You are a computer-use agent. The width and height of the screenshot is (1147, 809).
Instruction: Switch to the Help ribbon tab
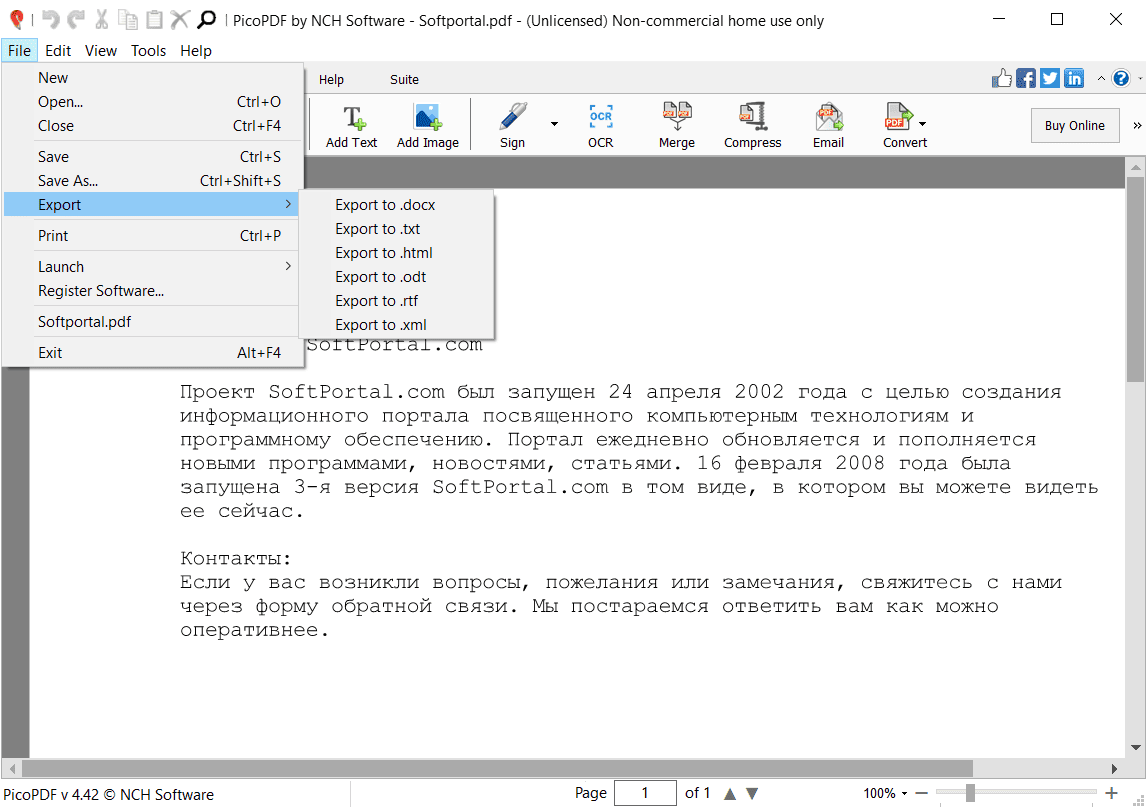coord(331,79)
